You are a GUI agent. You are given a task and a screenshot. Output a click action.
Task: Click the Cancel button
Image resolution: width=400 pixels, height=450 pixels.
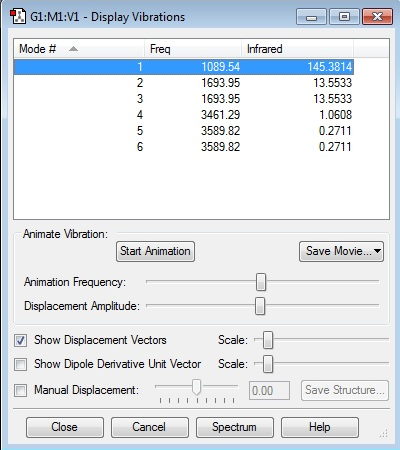pyautogui.click(x=150, y=427)
